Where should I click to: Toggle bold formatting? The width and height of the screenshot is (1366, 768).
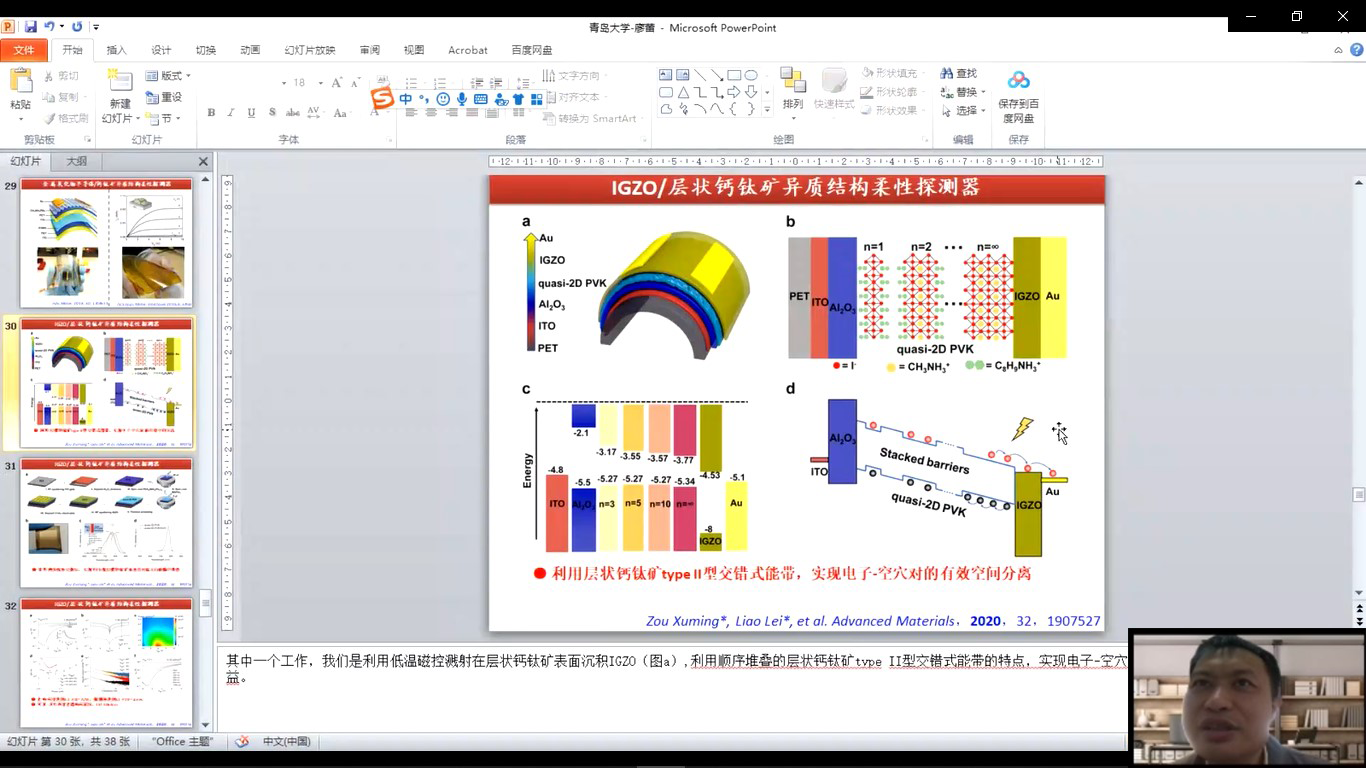point(211,113)
